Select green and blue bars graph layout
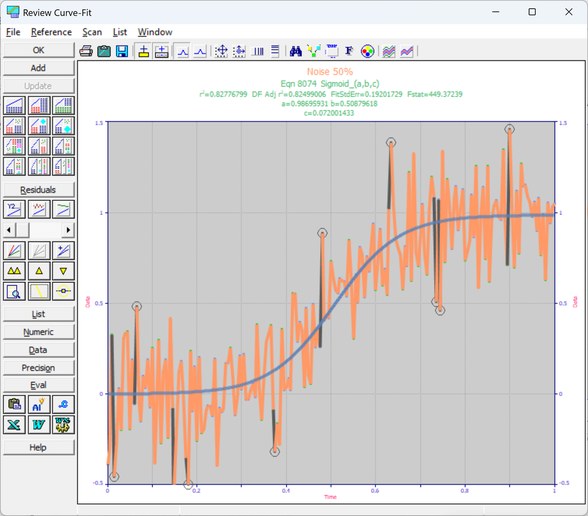The height and width of the screenshot is (516, 588). coord(63,105)
